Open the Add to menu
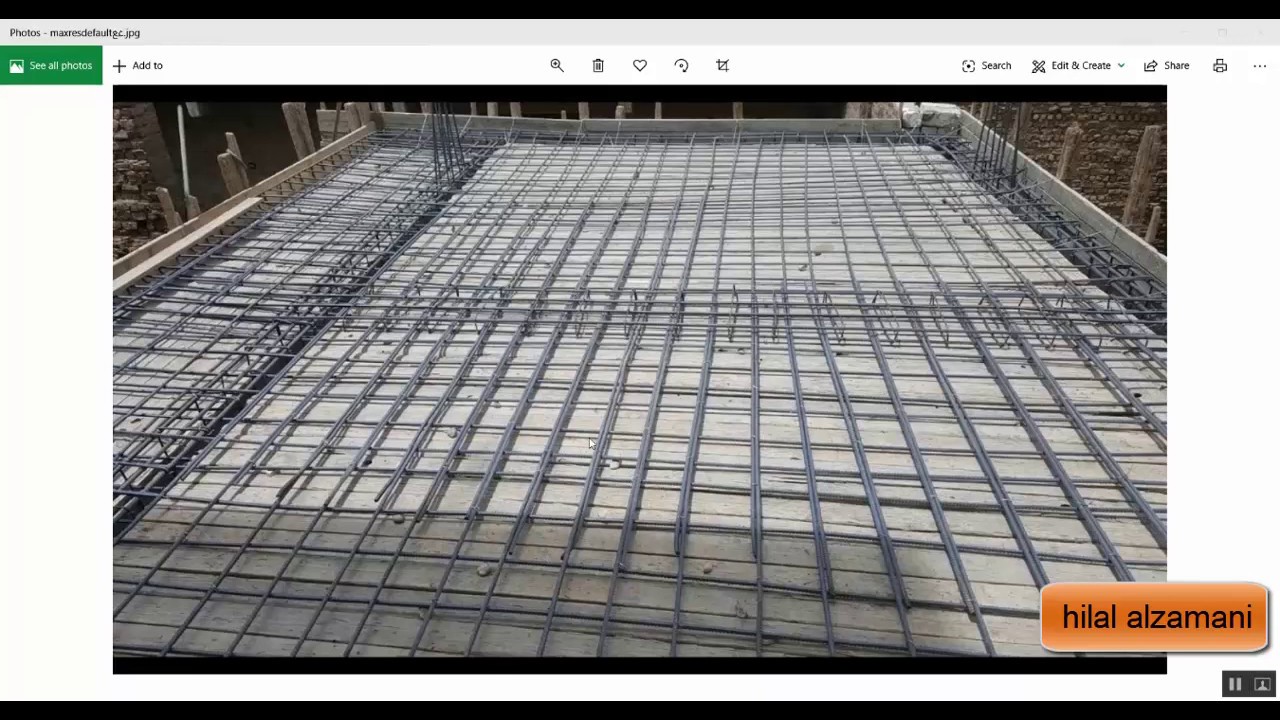Screen dimensions: 1280x720 pos(137,65)
